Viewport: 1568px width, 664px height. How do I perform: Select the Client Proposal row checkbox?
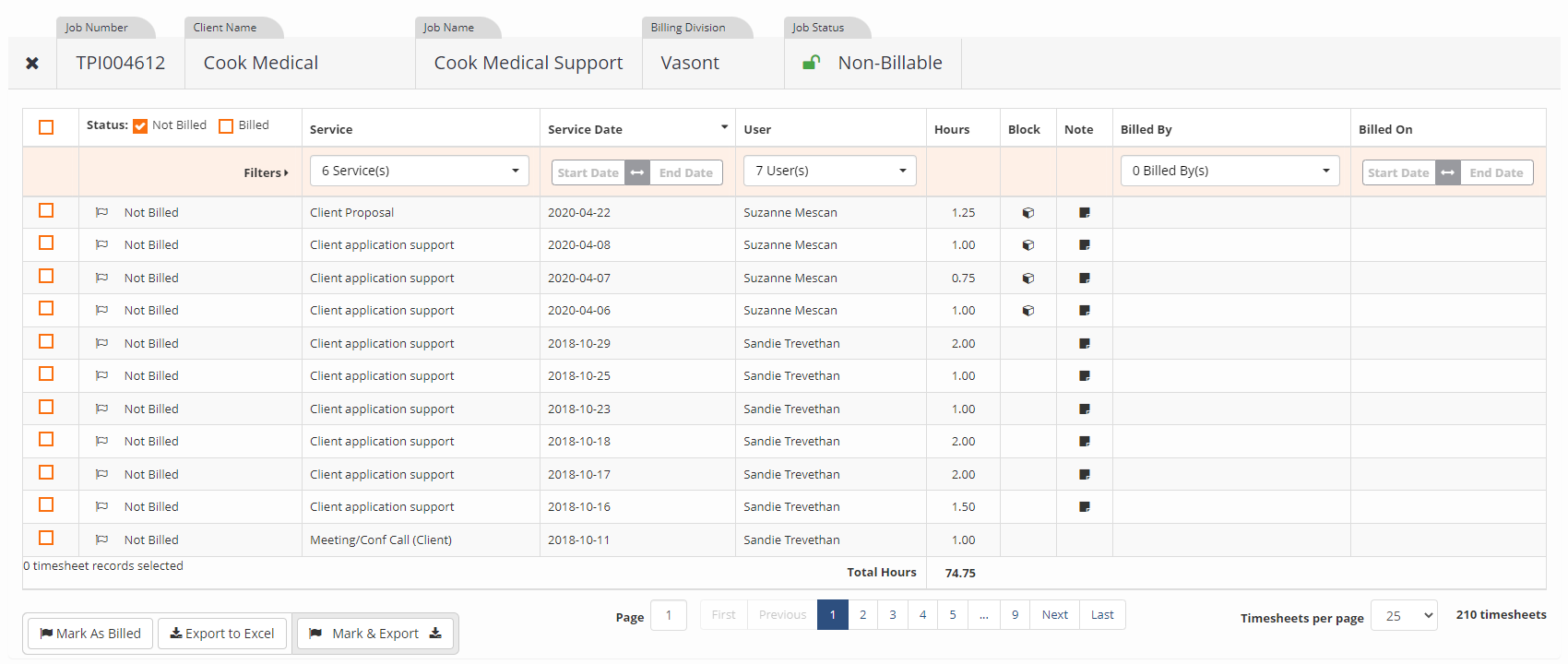pos(46,211)
